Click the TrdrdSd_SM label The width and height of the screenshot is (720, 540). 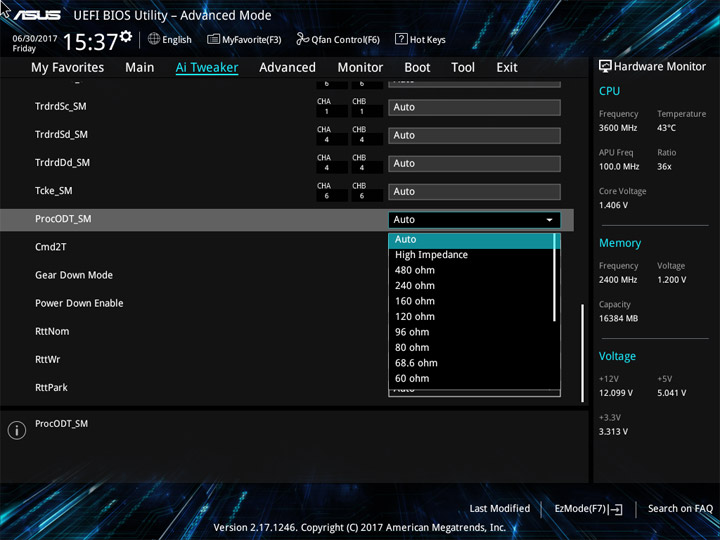pyautogui.click(x=61, y=135)
